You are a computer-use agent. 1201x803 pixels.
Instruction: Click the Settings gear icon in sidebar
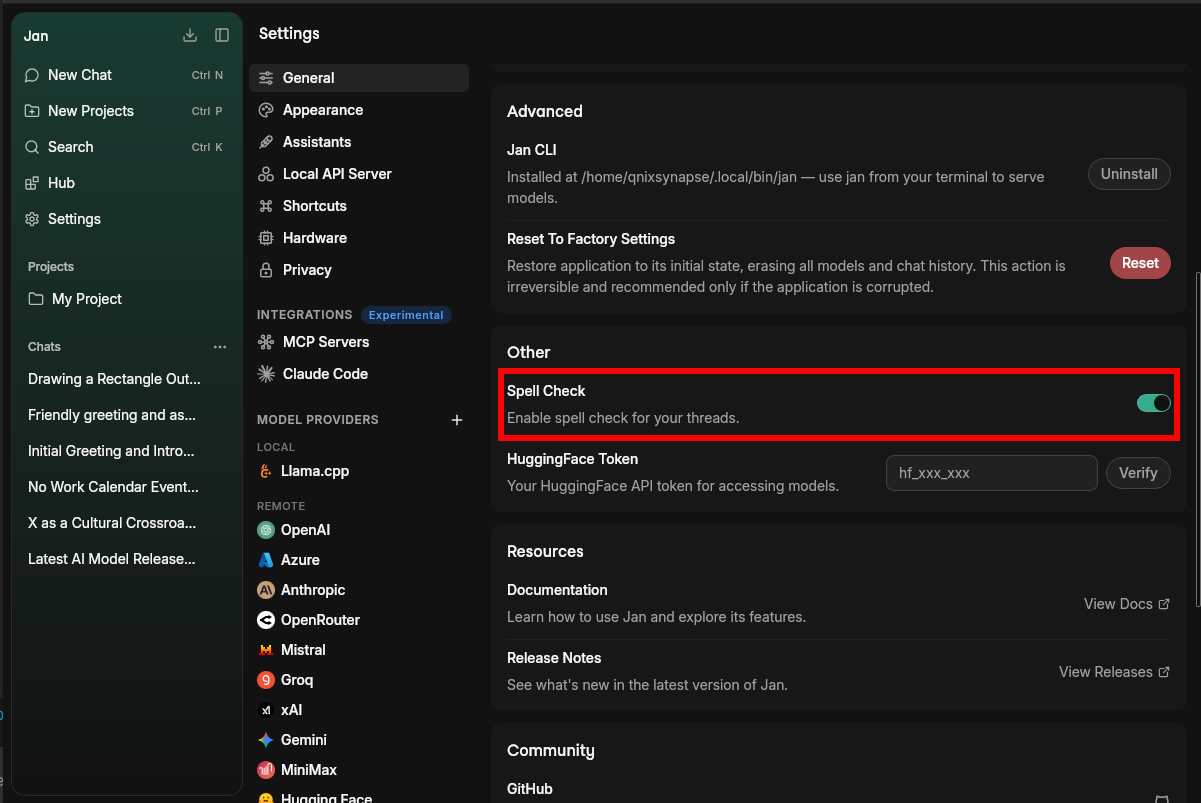point(32,219)
